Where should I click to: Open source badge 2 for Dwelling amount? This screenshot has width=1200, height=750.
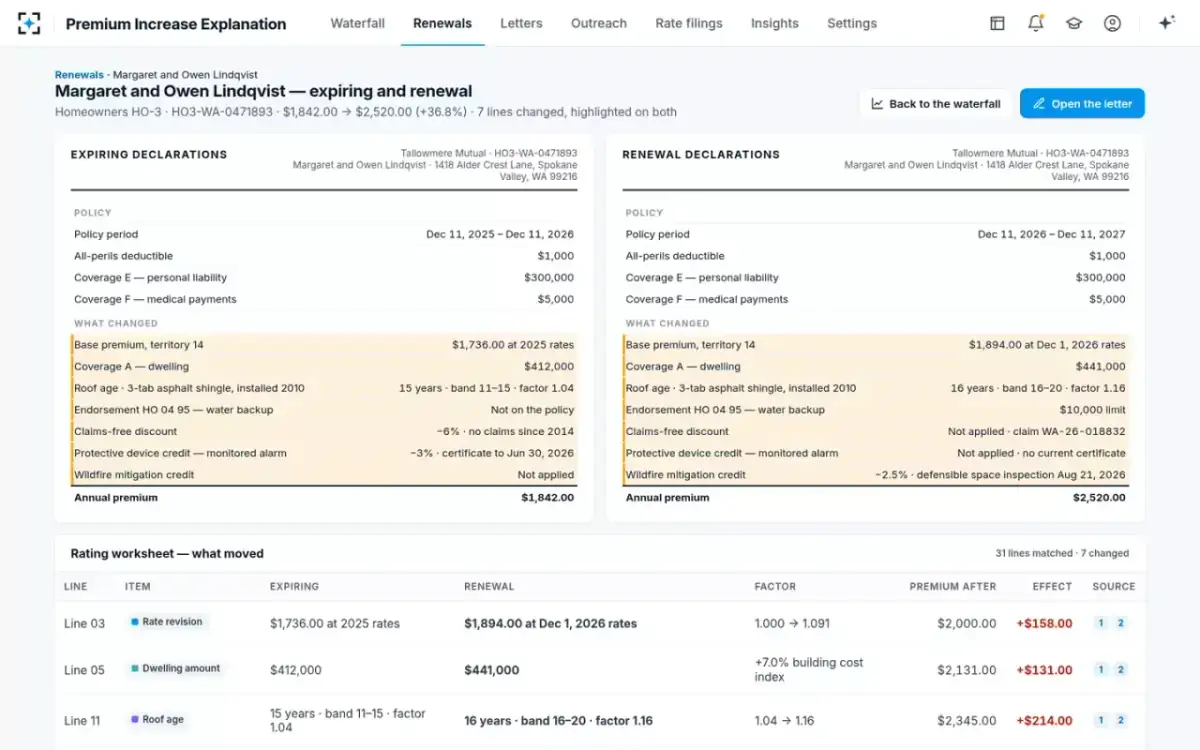coord(1121,670)
